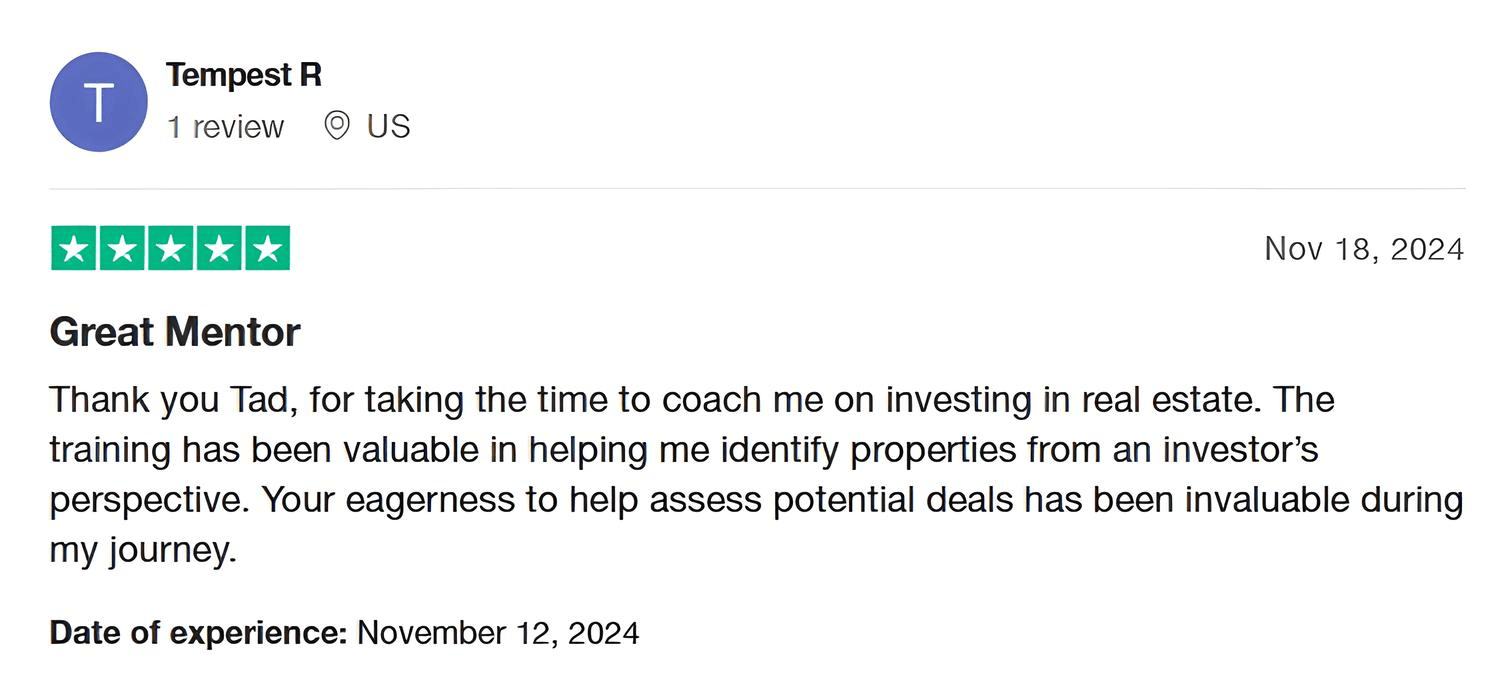The image size is (1512, 680).
Task: Click the purple "T" avatar circle
Action: tap(98, 102)
